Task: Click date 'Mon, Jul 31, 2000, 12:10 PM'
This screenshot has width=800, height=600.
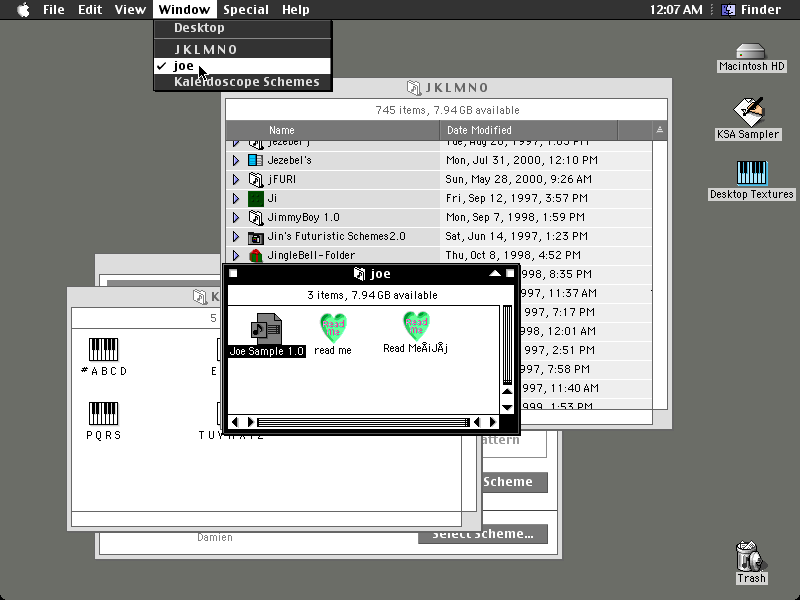Action: coord(521,160)
